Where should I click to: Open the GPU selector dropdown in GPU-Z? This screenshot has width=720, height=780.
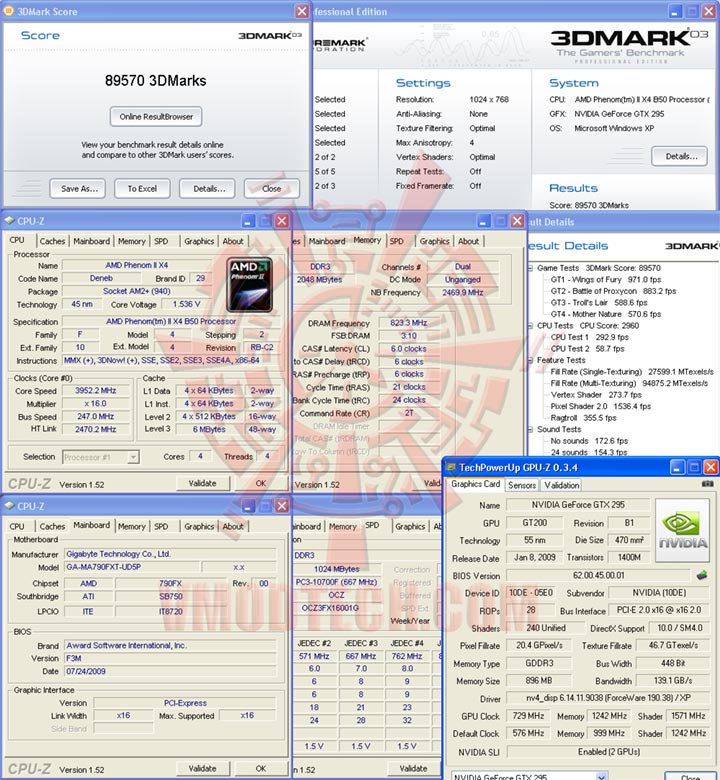pos(601,776)
